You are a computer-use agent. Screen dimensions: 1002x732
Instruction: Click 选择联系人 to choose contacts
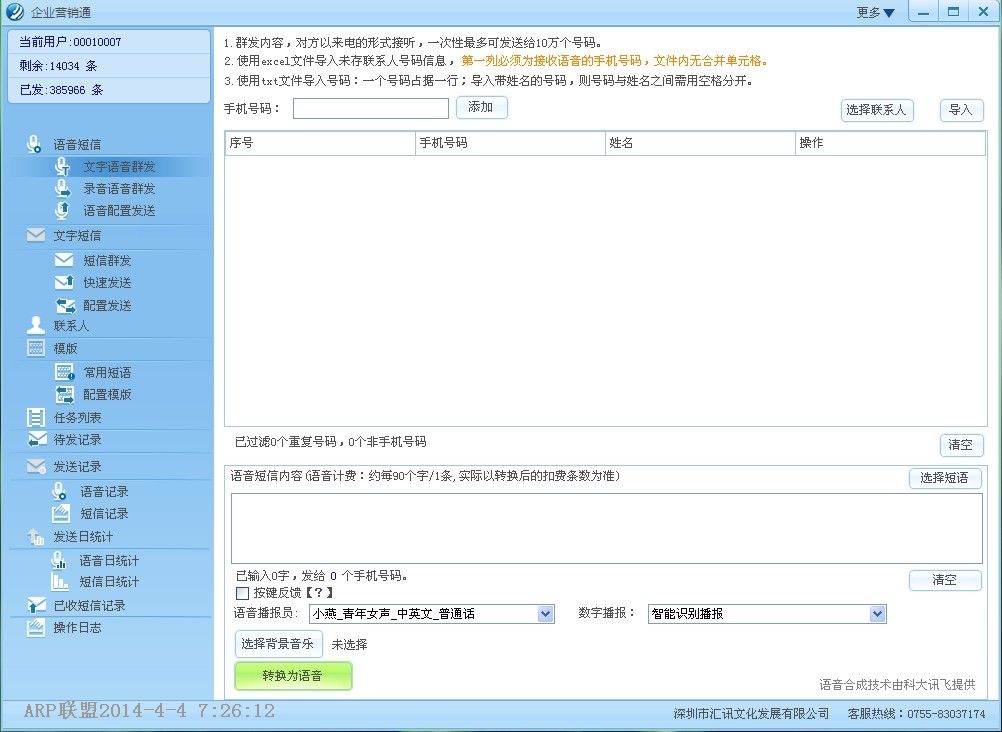pos(876,111)
